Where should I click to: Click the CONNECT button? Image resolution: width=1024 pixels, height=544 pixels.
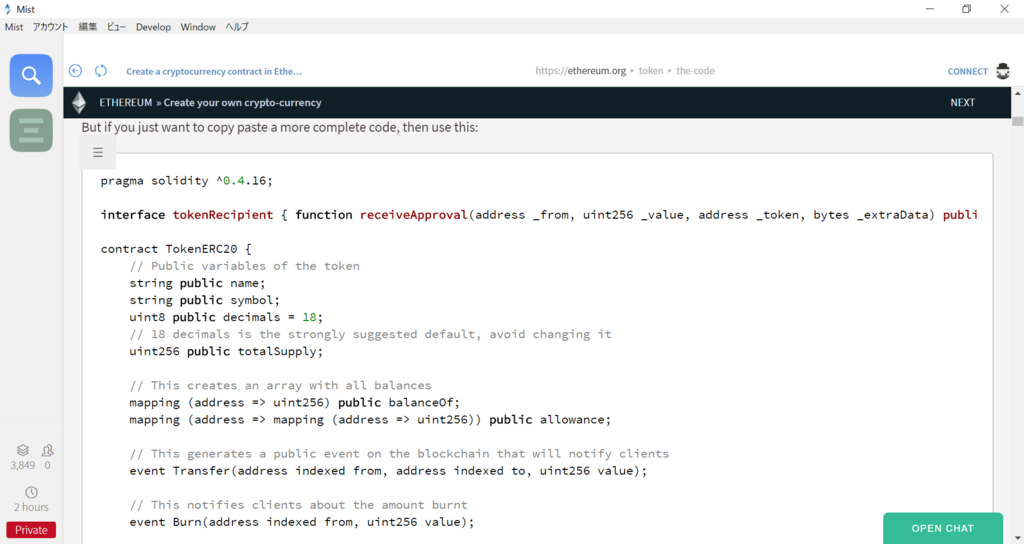(967, 71)
